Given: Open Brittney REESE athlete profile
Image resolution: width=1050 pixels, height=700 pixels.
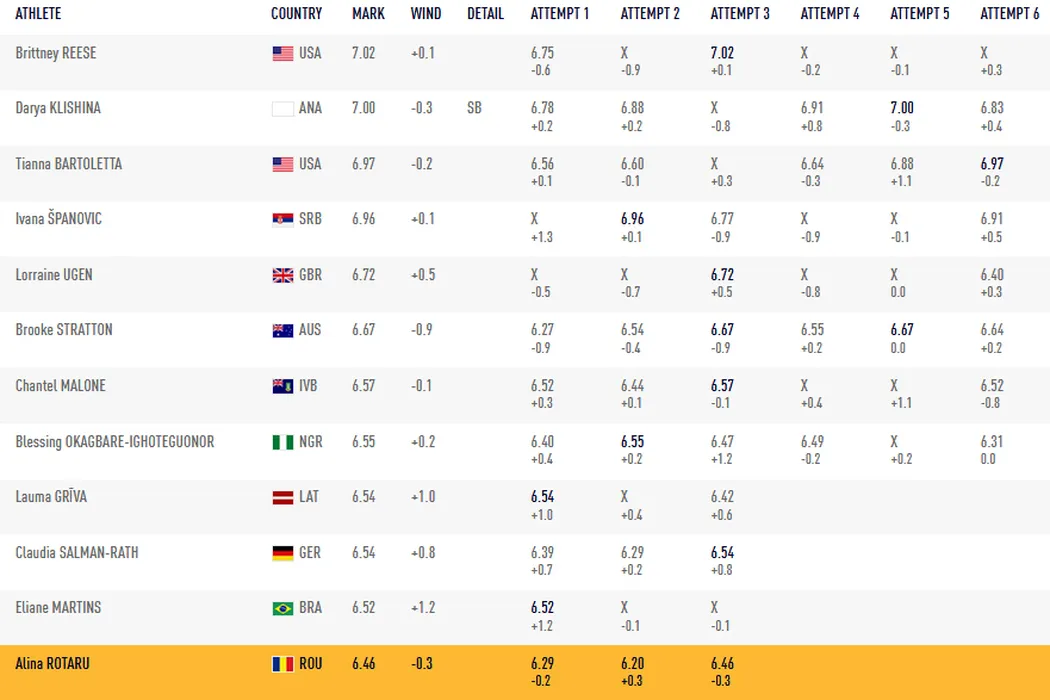Looking at the screenshot, I should click(x=56, y=53).
